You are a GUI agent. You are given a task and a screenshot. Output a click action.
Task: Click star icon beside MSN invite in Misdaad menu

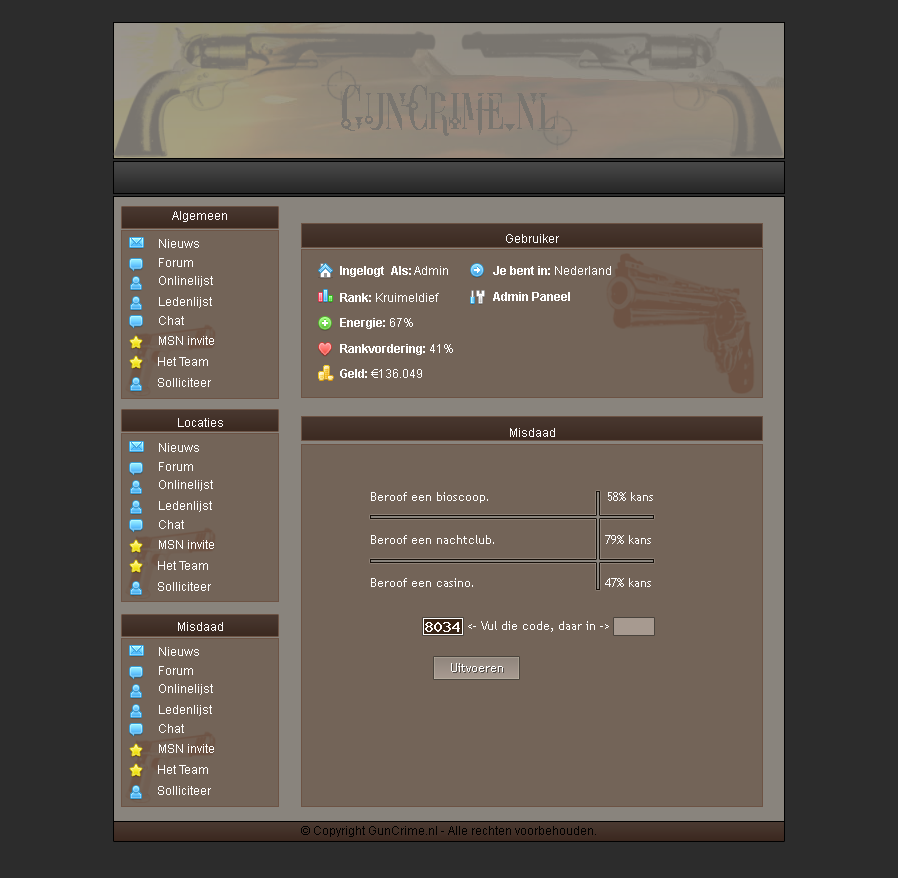coord(136,750)
